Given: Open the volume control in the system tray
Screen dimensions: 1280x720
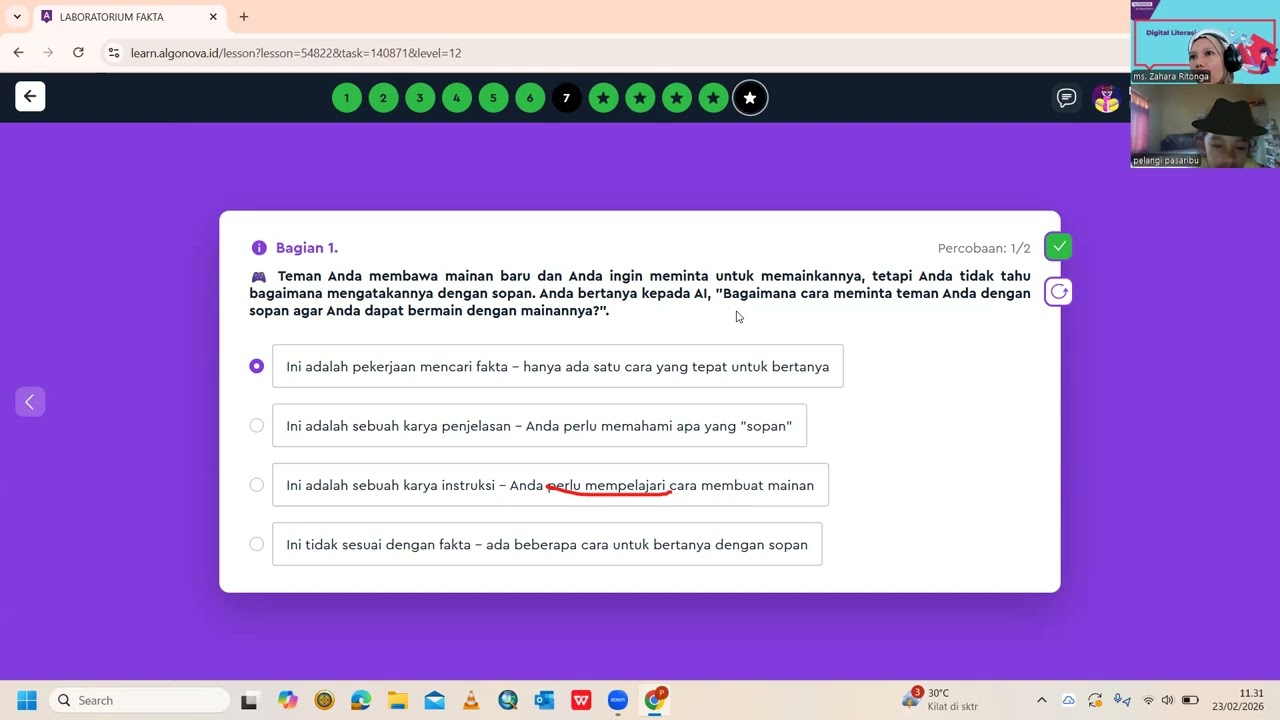Looking at the screenshot, I should click(1167, 700).
